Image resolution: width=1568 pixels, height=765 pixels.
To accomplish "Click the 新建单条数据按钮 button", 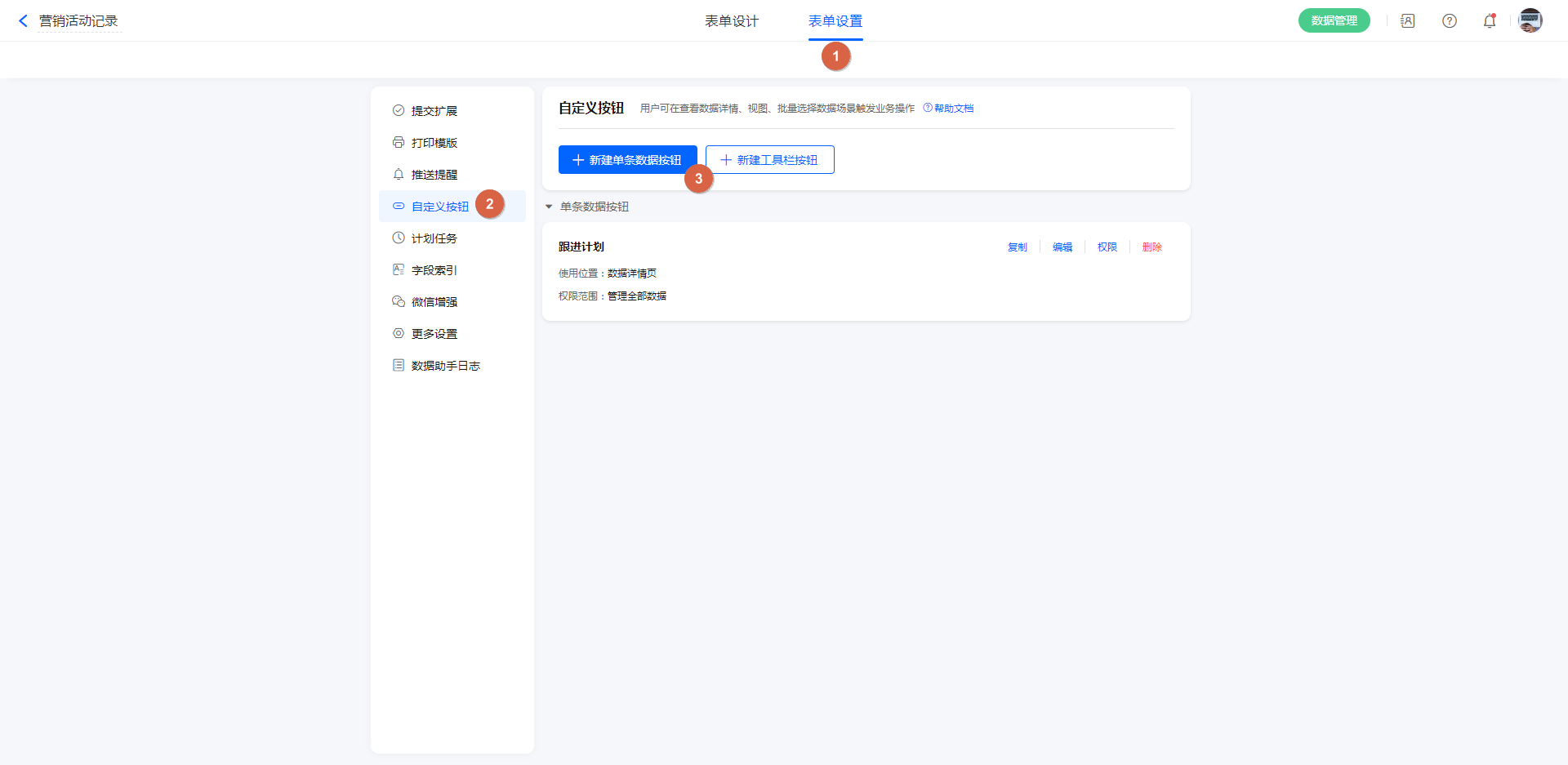I will [x=626, y=160].
